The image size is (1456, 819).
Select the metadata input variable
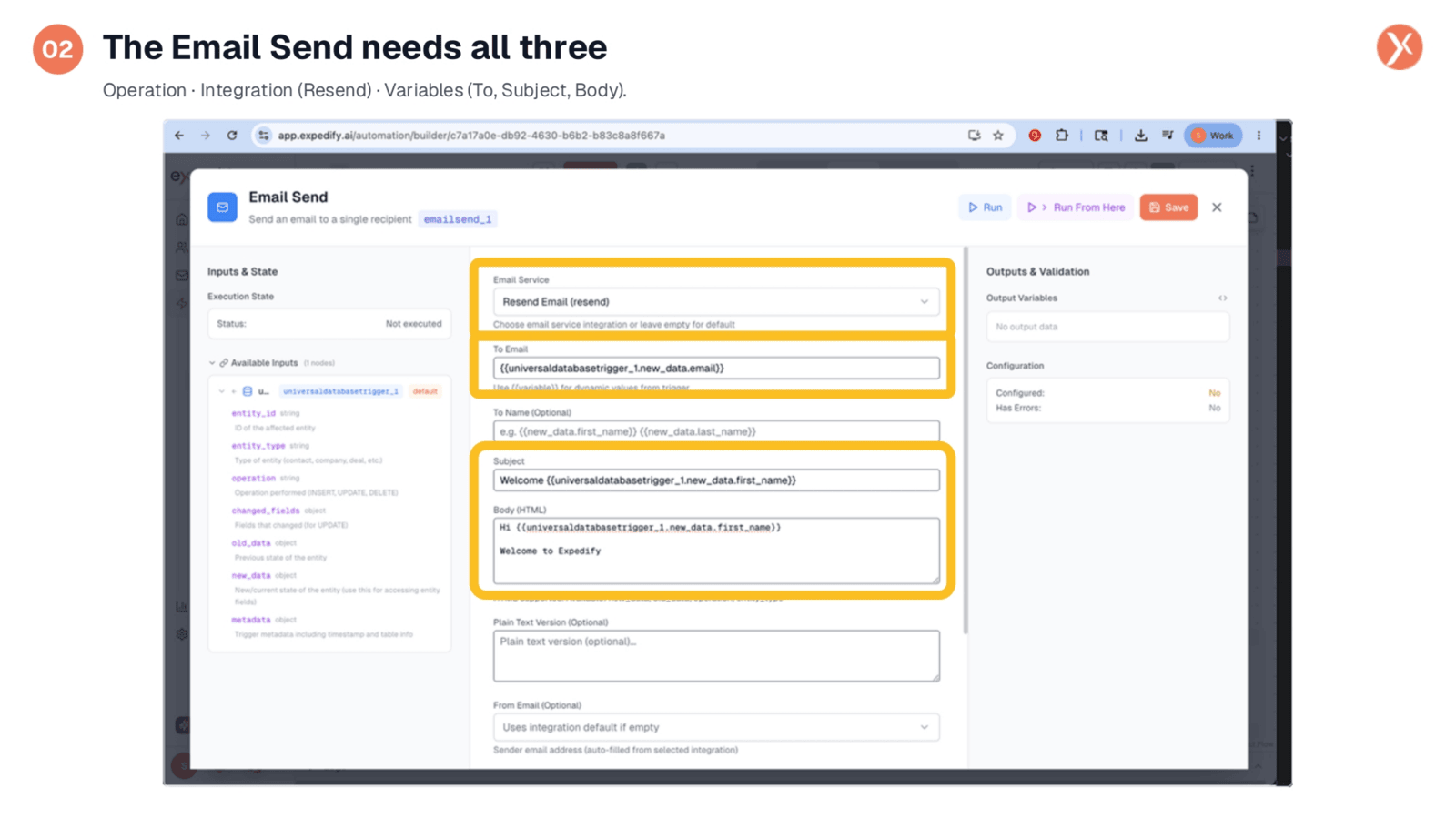(251, 620)
